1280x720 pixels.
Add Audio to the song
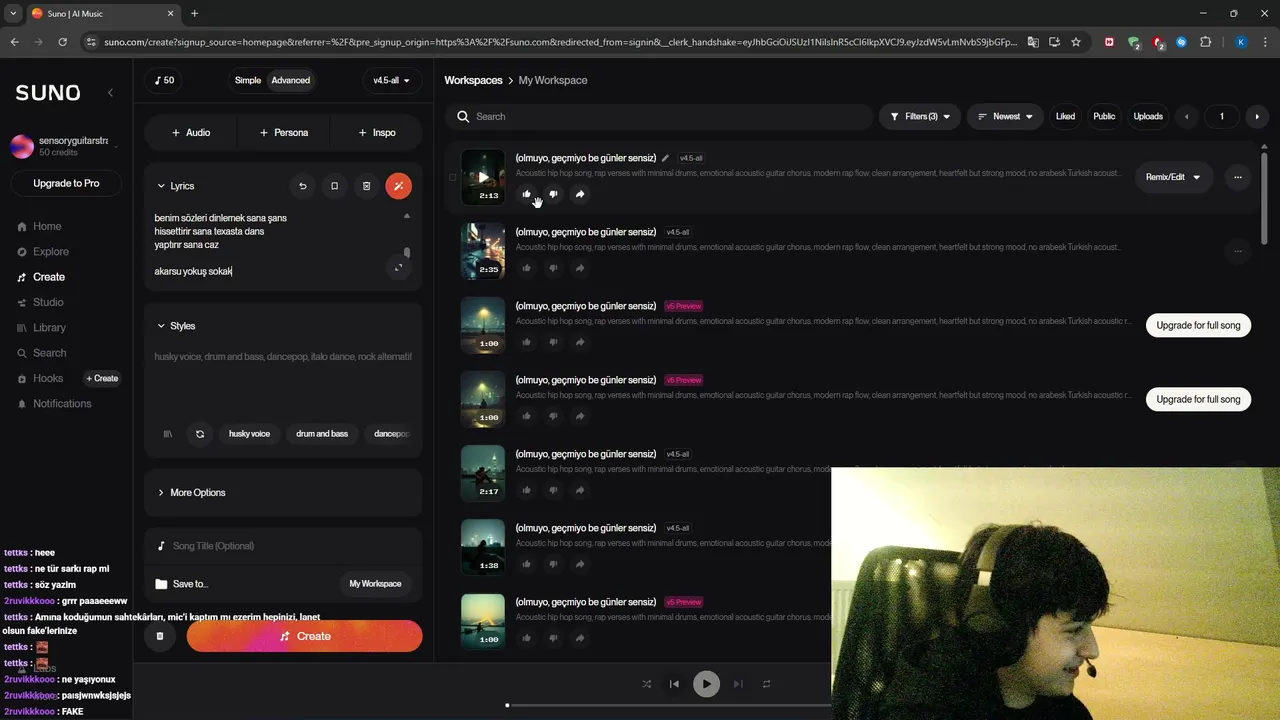[190, 132]
